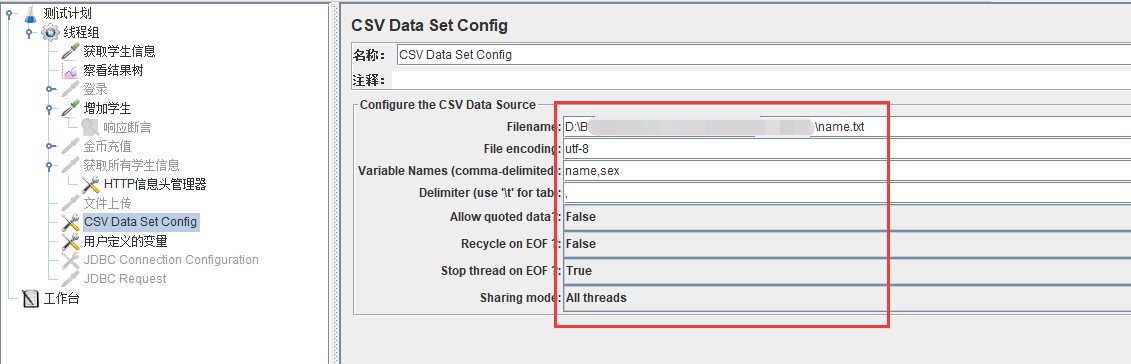The image size is (1131, 364).
Task: Expand the 登录 node handle
Action: [x=50, y=89]
